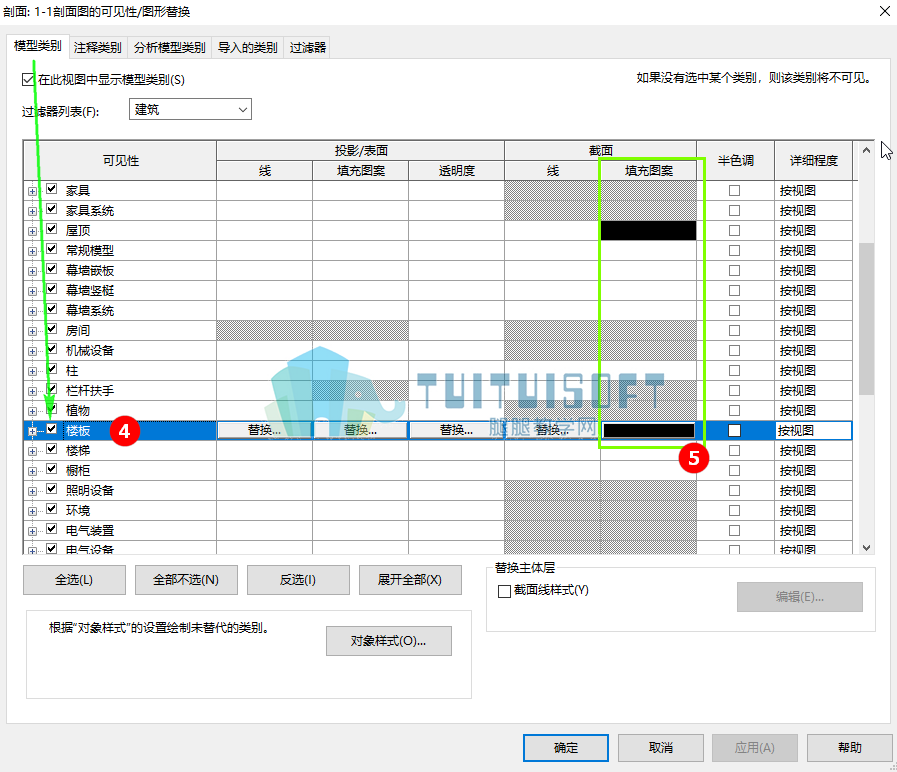The height and width of the screenshot is (772, 897).
Task: Go to the 过滤器 tab
Action: [307, 47]
